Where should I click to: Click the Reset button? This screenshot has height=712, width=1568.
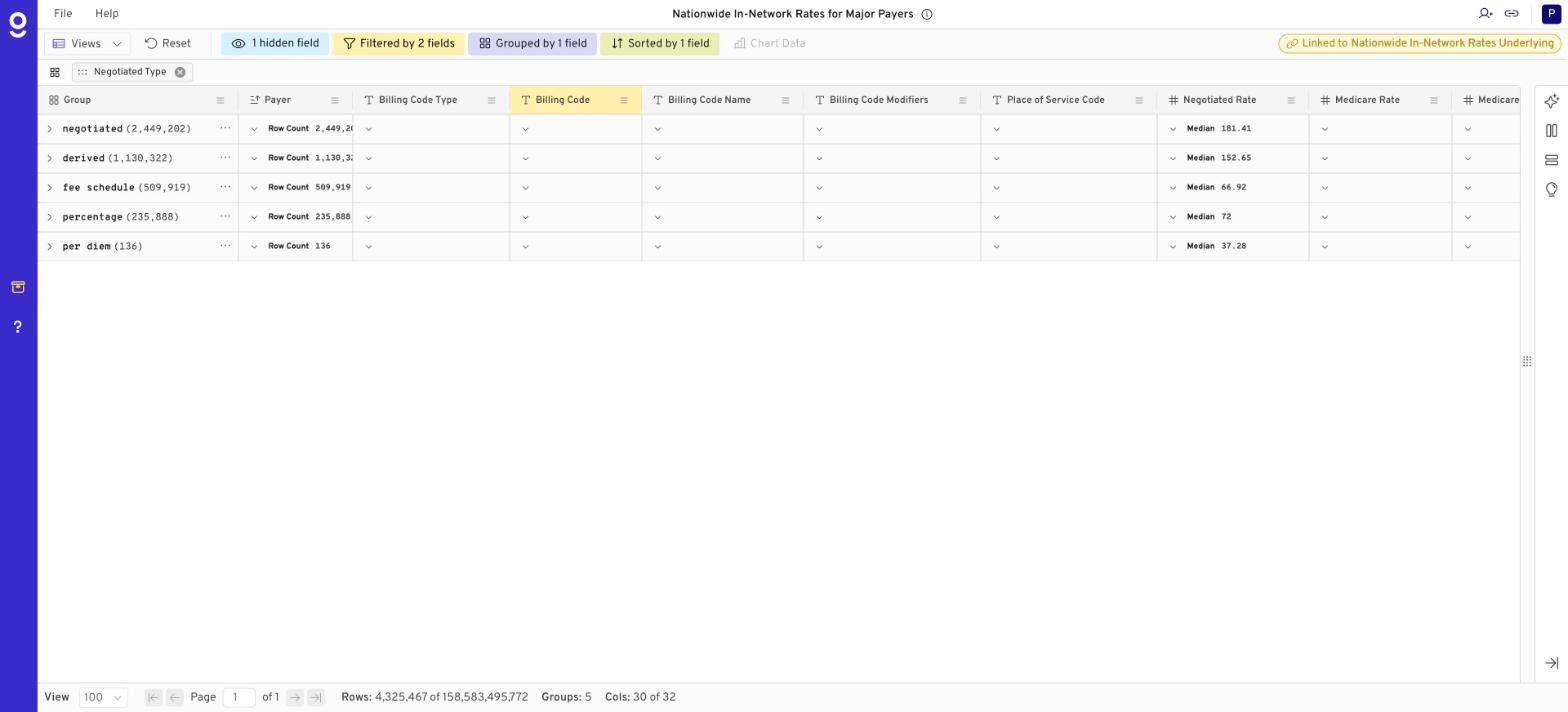point(168,44)
